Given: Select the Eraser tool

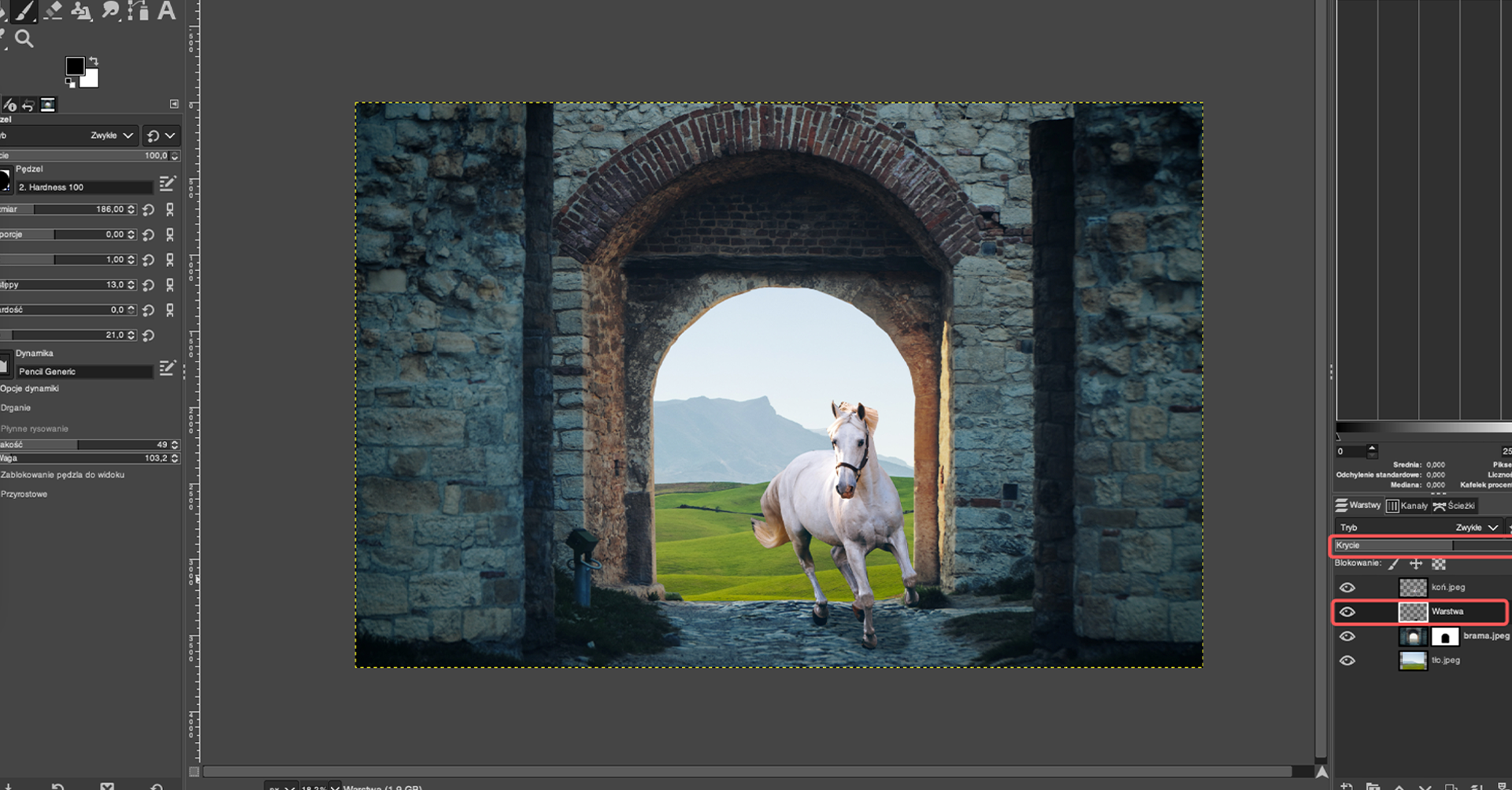Looking at the screenshot, I should (54, 10).
